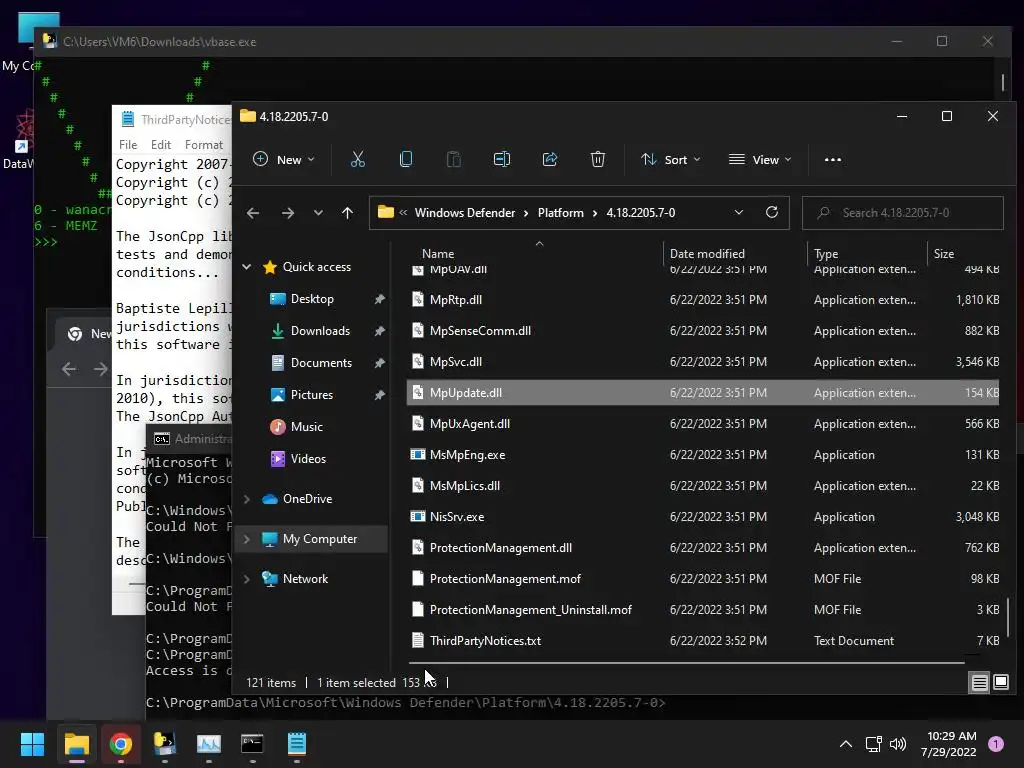Screen dimensions: 1024x768
Task: Select the MsMpEng.exe file
Action: point(703,455)
